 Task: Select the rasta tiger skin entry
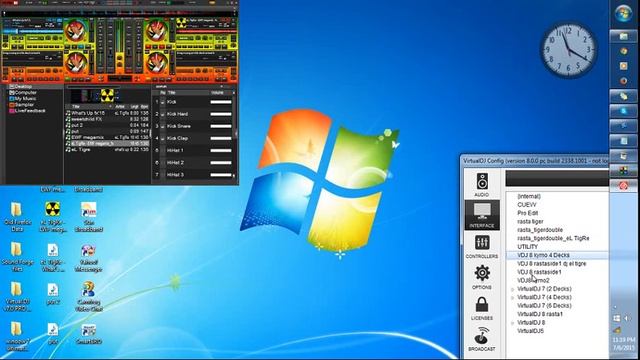tap(530, 222)
